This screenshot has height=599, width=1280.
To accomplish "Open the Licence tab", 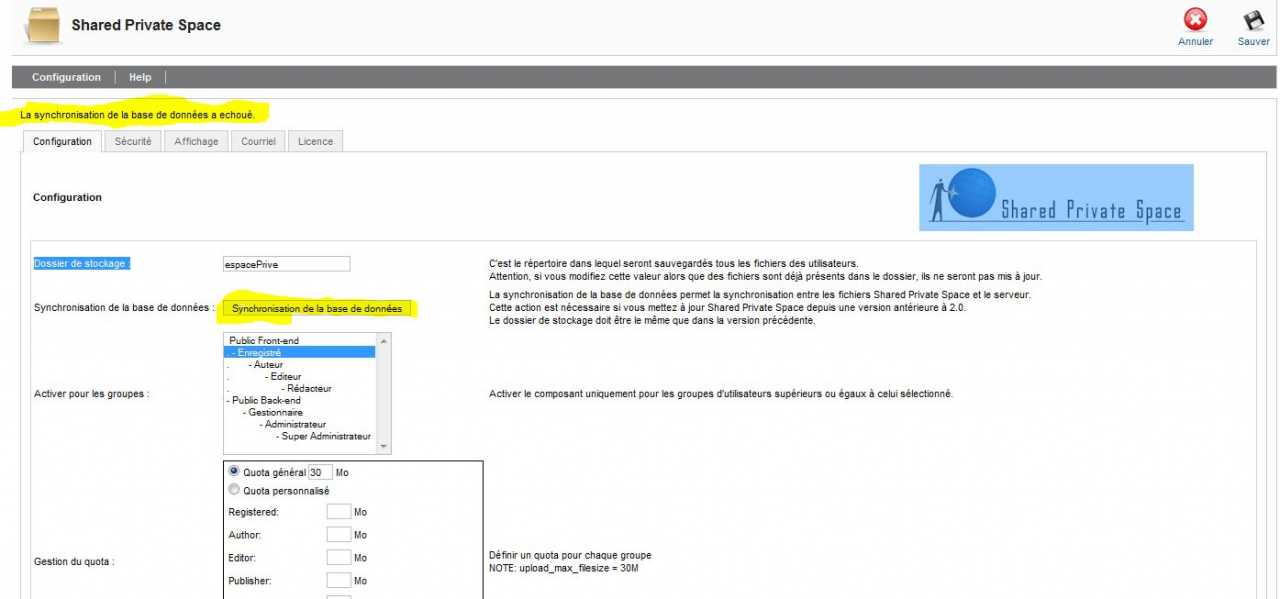I will point(315,142).
